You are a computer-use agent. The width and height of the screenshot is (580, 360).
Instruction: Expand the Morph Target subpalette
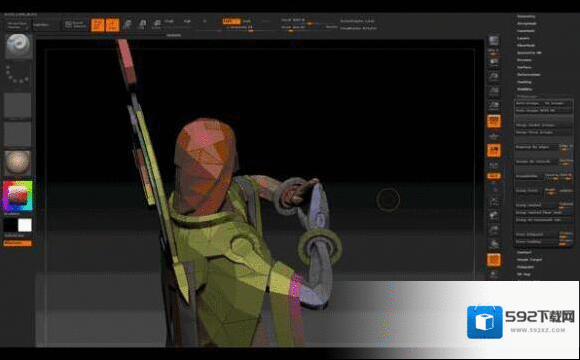click(x=529, y=259)
